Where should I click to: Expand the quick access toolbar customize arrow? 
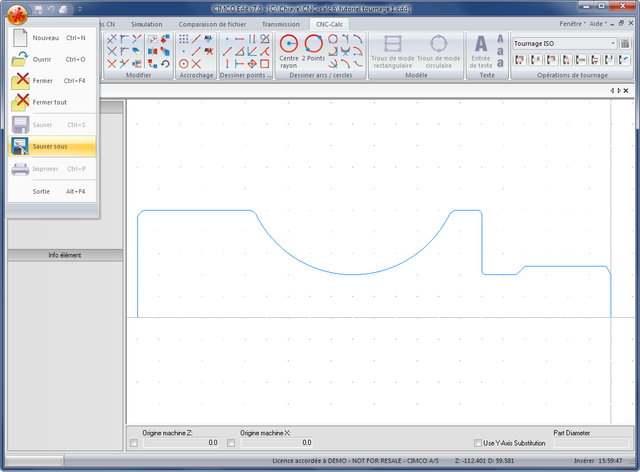80,9
